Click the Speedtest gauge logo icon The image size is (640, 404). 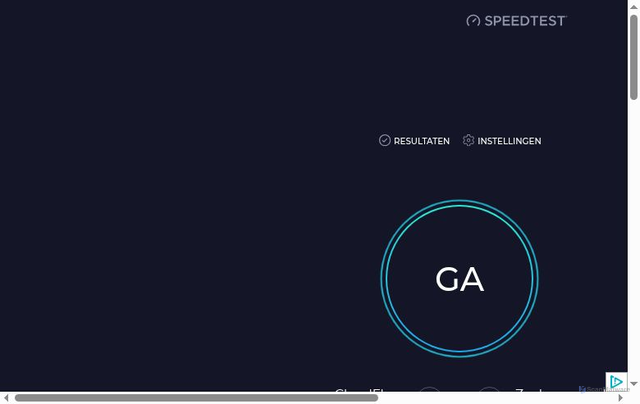473,21
